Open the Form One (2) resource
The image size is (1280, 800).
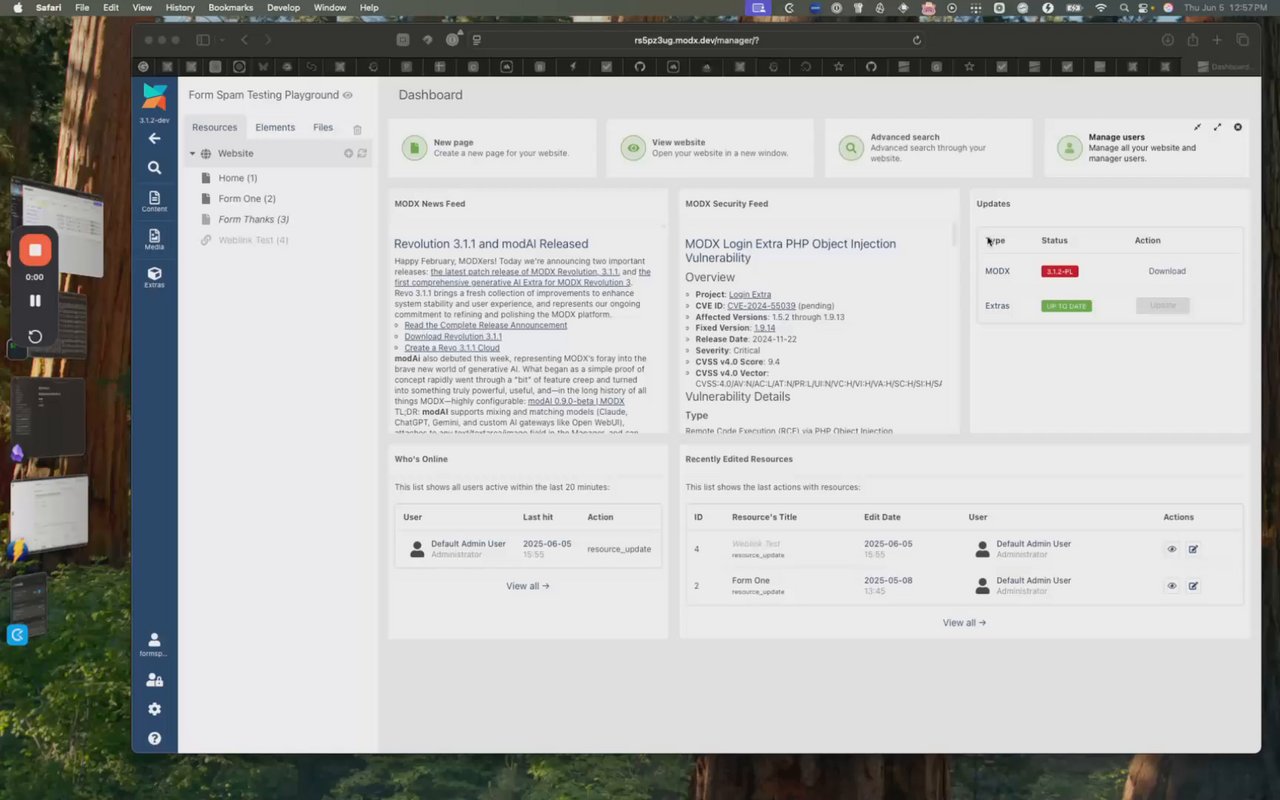(247, 199)
